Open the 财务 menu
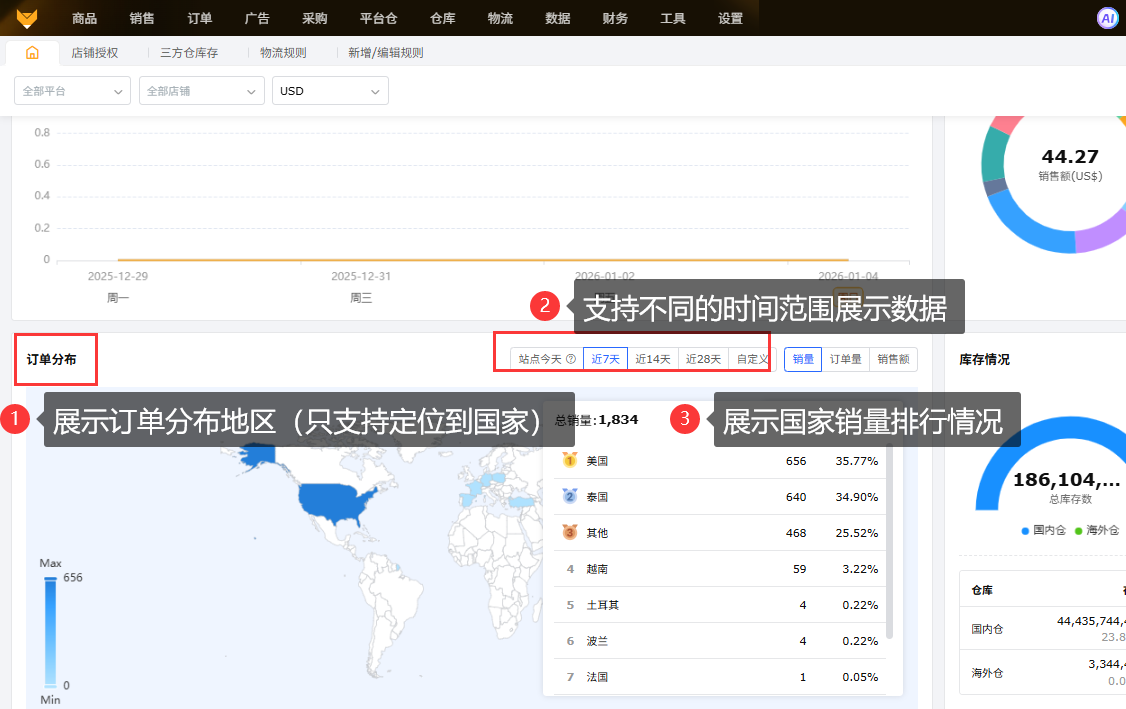This screenshot has width=1126, height=709. coord(615,19)
